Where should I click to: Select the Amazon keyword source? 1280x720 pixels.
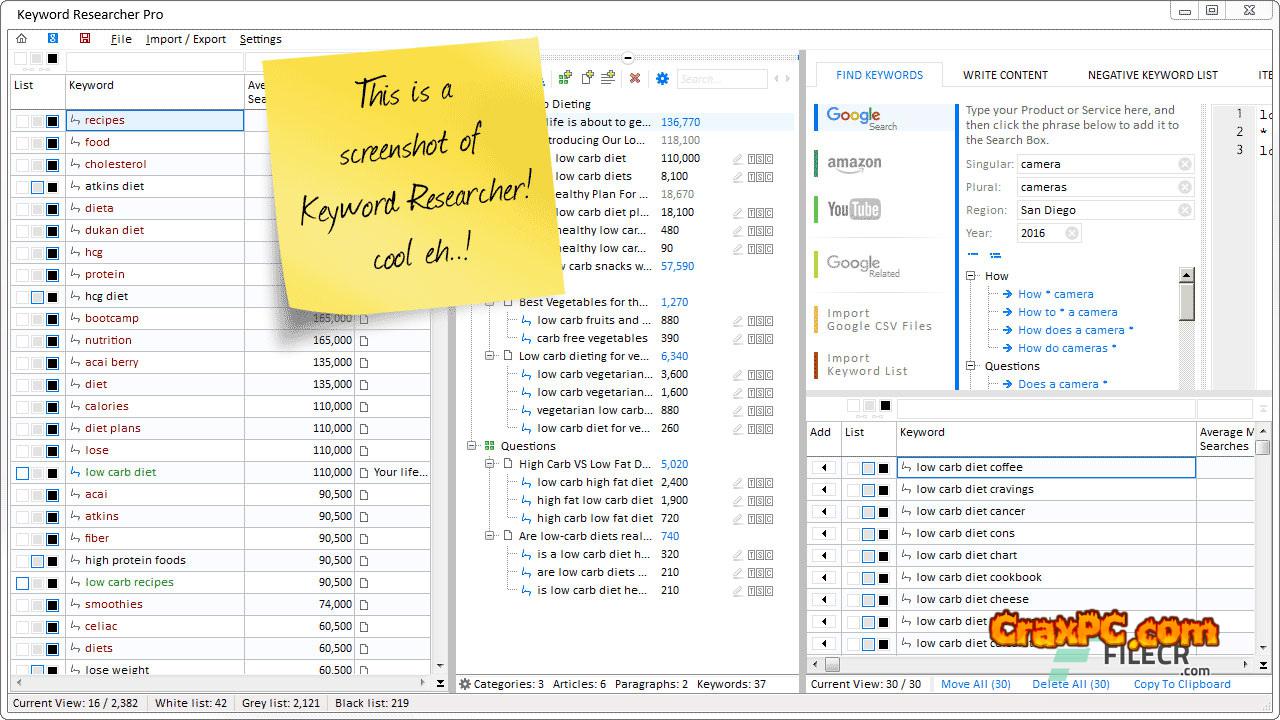(x=854, y=163)
